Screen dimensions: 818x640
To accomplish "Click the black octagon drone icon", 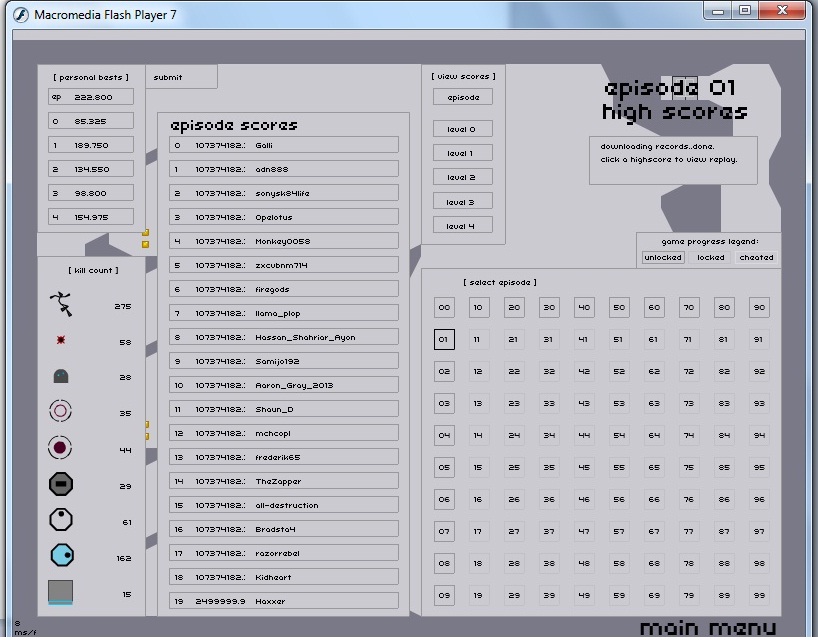I will 61,485.
